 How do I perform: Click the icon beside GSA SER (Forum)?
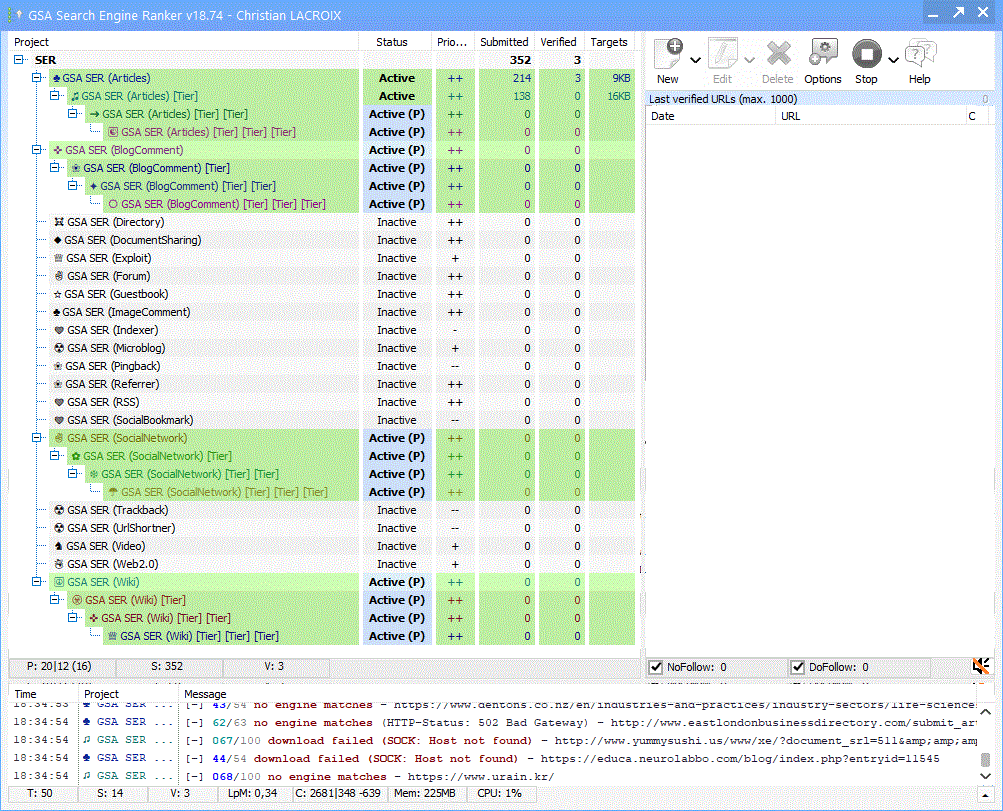pyautogui.click(x=59, y=276)
